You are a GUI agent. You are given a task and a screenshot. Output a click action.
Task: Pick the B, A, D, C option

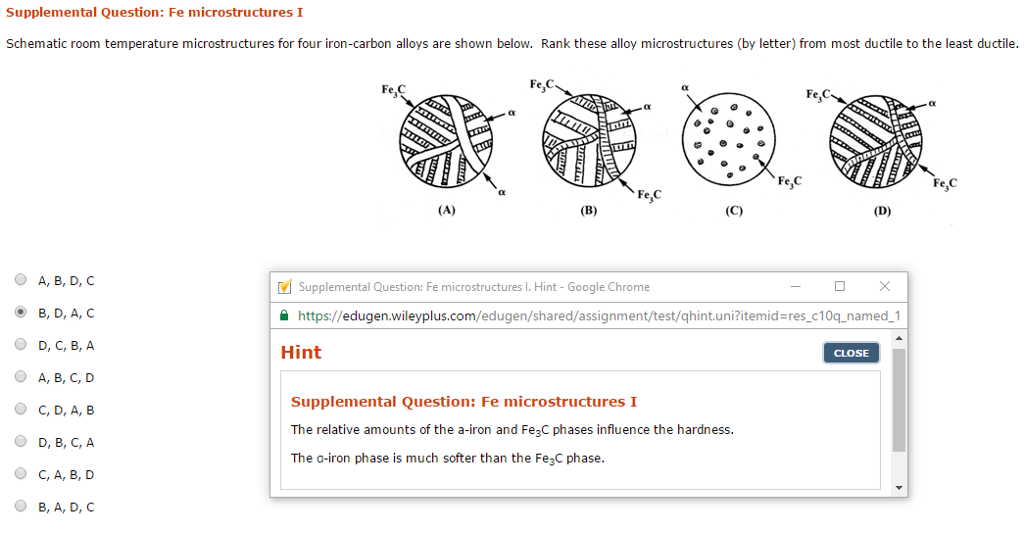[21, 506]
